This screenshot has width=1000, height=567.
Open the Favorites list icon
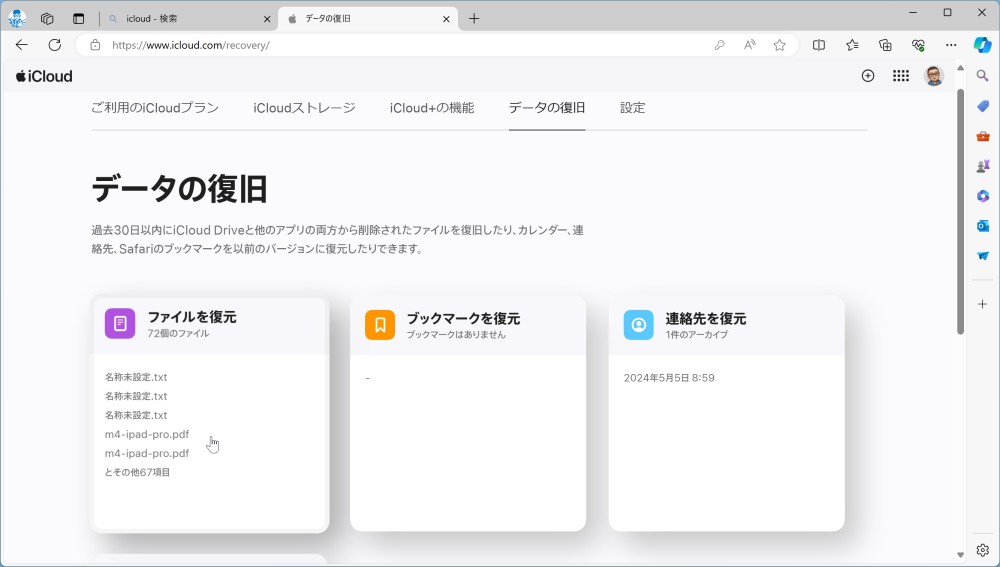(x=852, y=45)
